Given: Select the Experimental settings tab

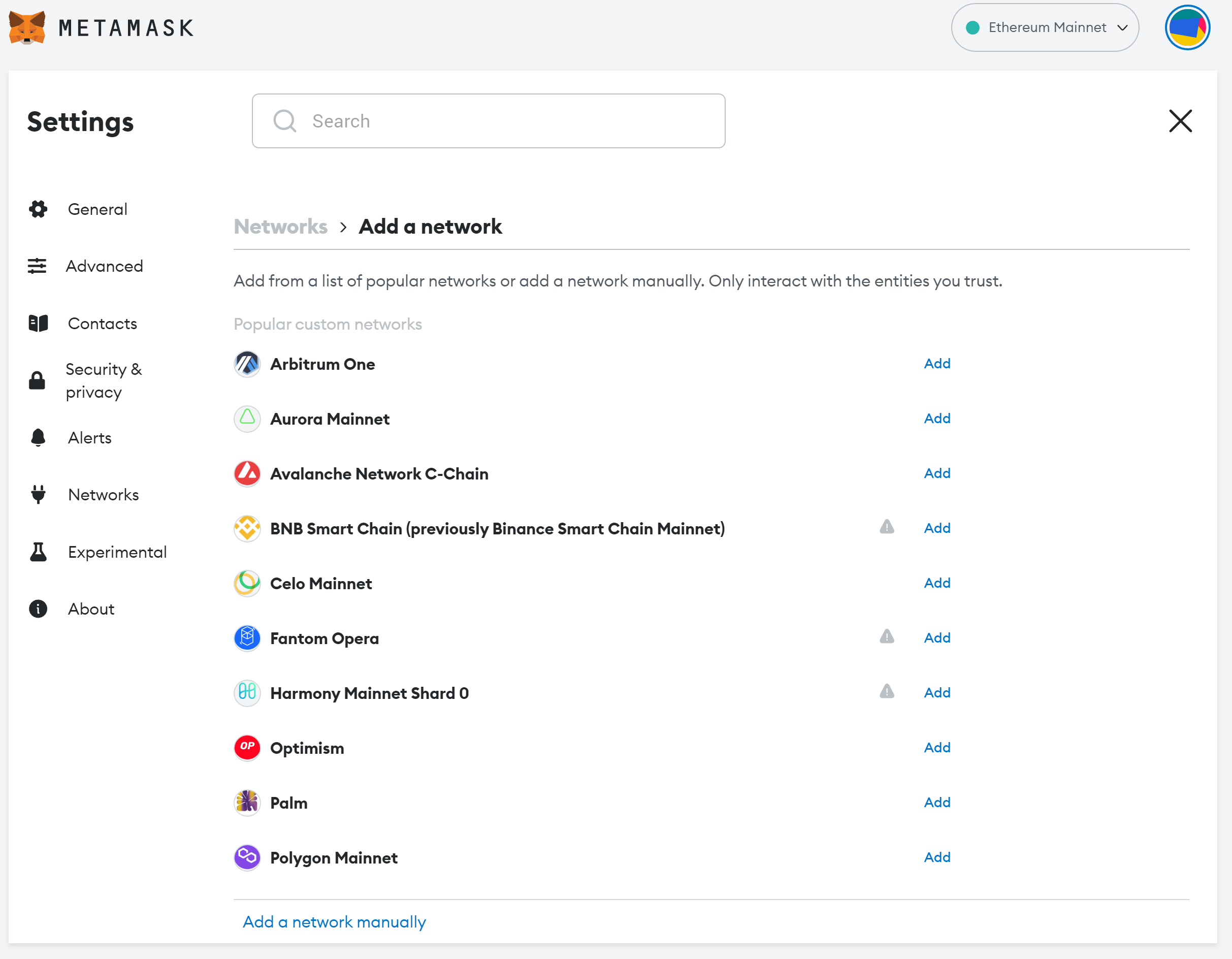Looking at the screenshot, I should (x=117, y=552).
